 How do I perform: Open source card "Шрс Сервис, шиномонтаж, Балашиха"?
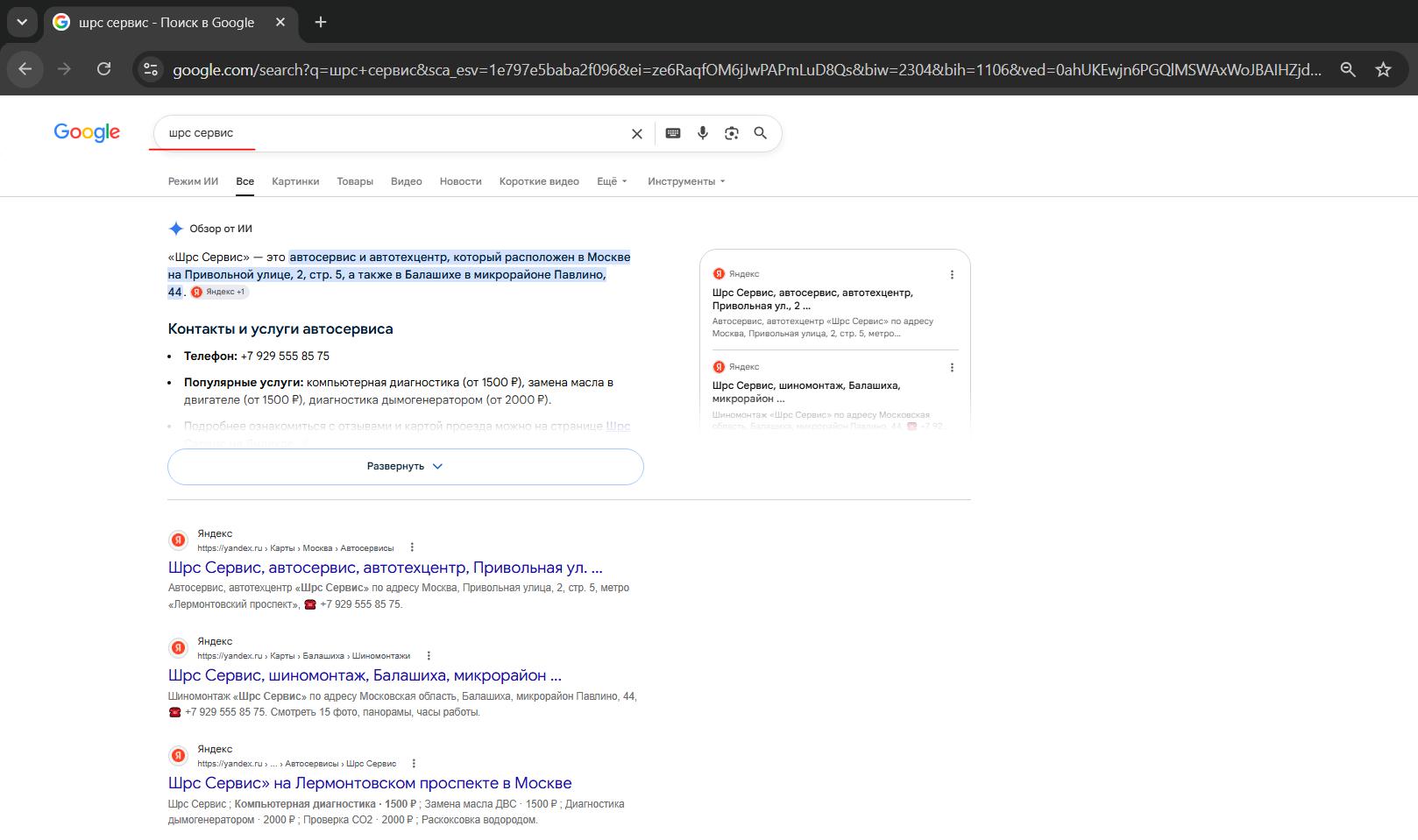pos(806,392)
